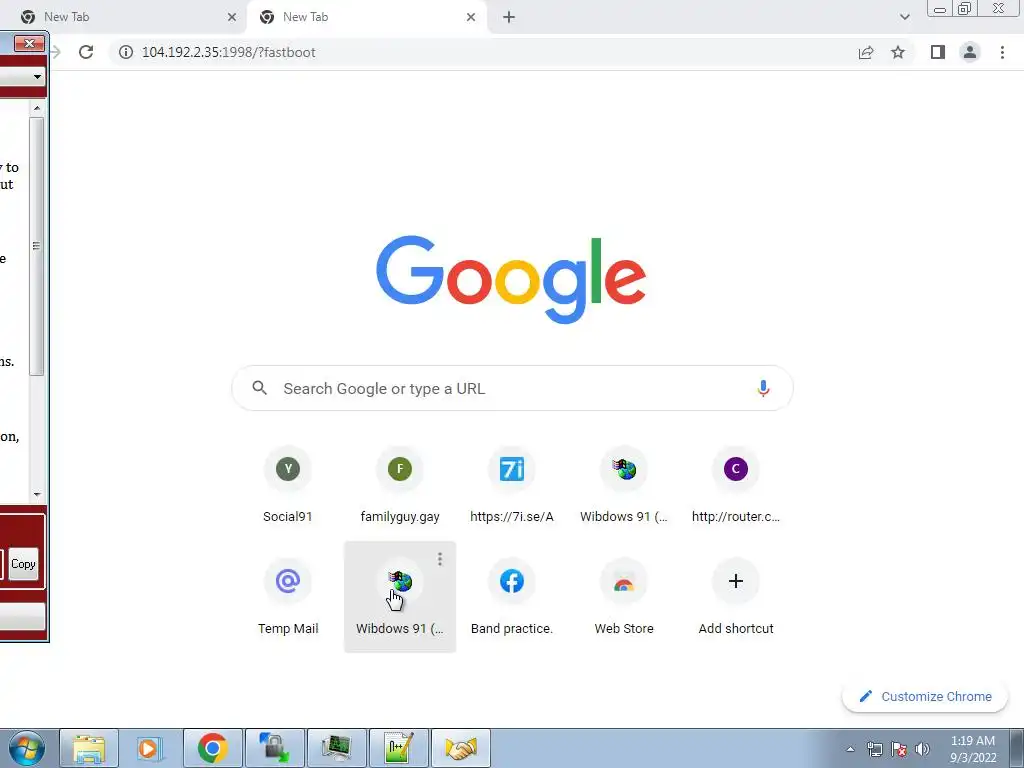Open the Temp Mail shortcut

[287, 597]
